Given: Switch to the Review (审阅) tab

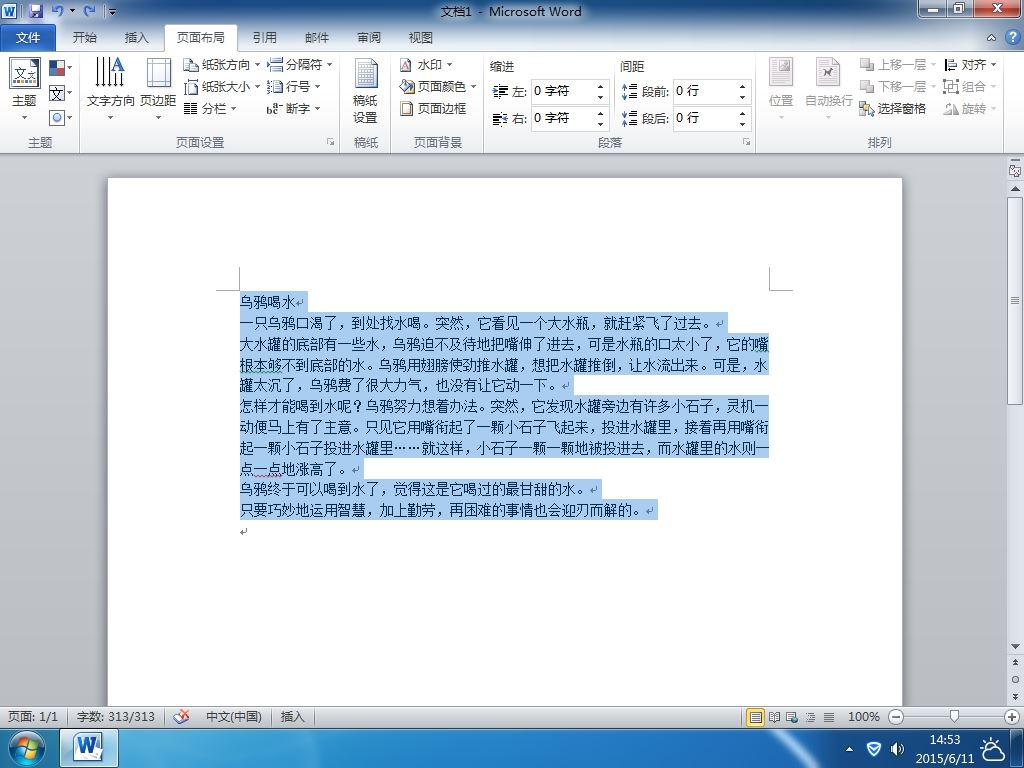Looking at the screenshot, I should 369,38.
